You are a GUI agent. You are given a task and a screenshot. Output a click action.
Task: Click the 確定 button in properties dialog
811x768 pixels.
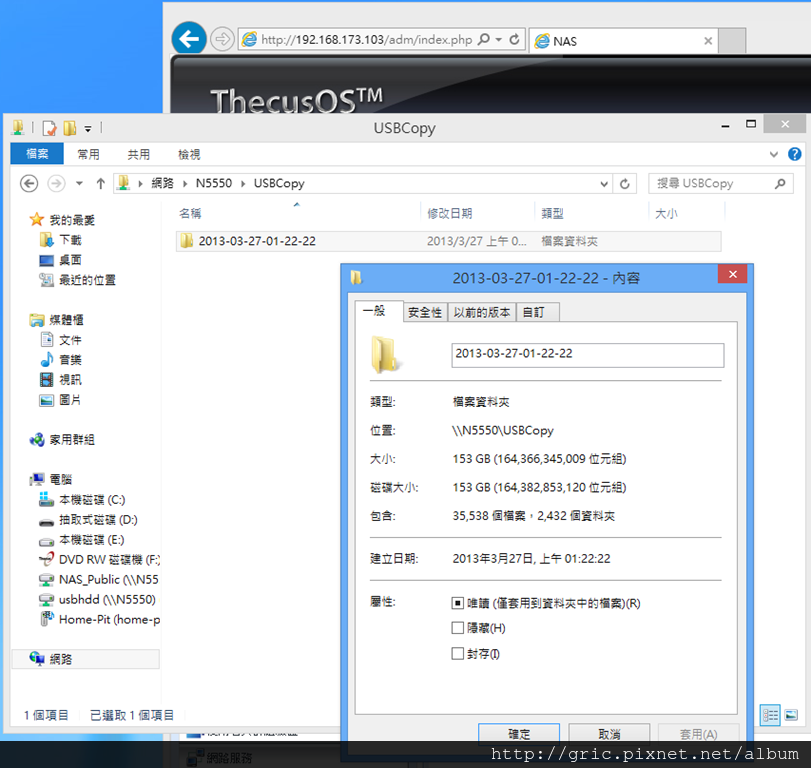[x=519, y=733]
